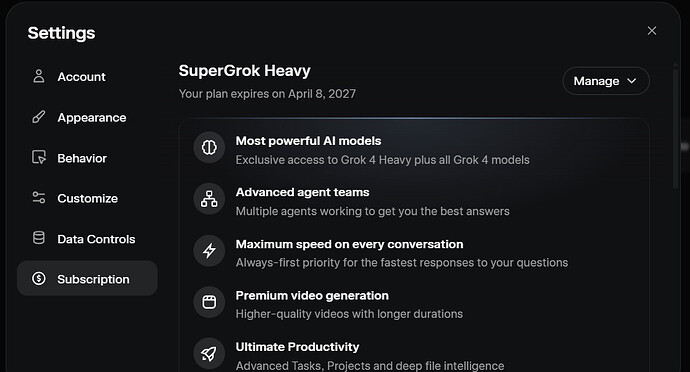
Task: Click the Most powerful AI models heading
Action: (x=308, y=141)
